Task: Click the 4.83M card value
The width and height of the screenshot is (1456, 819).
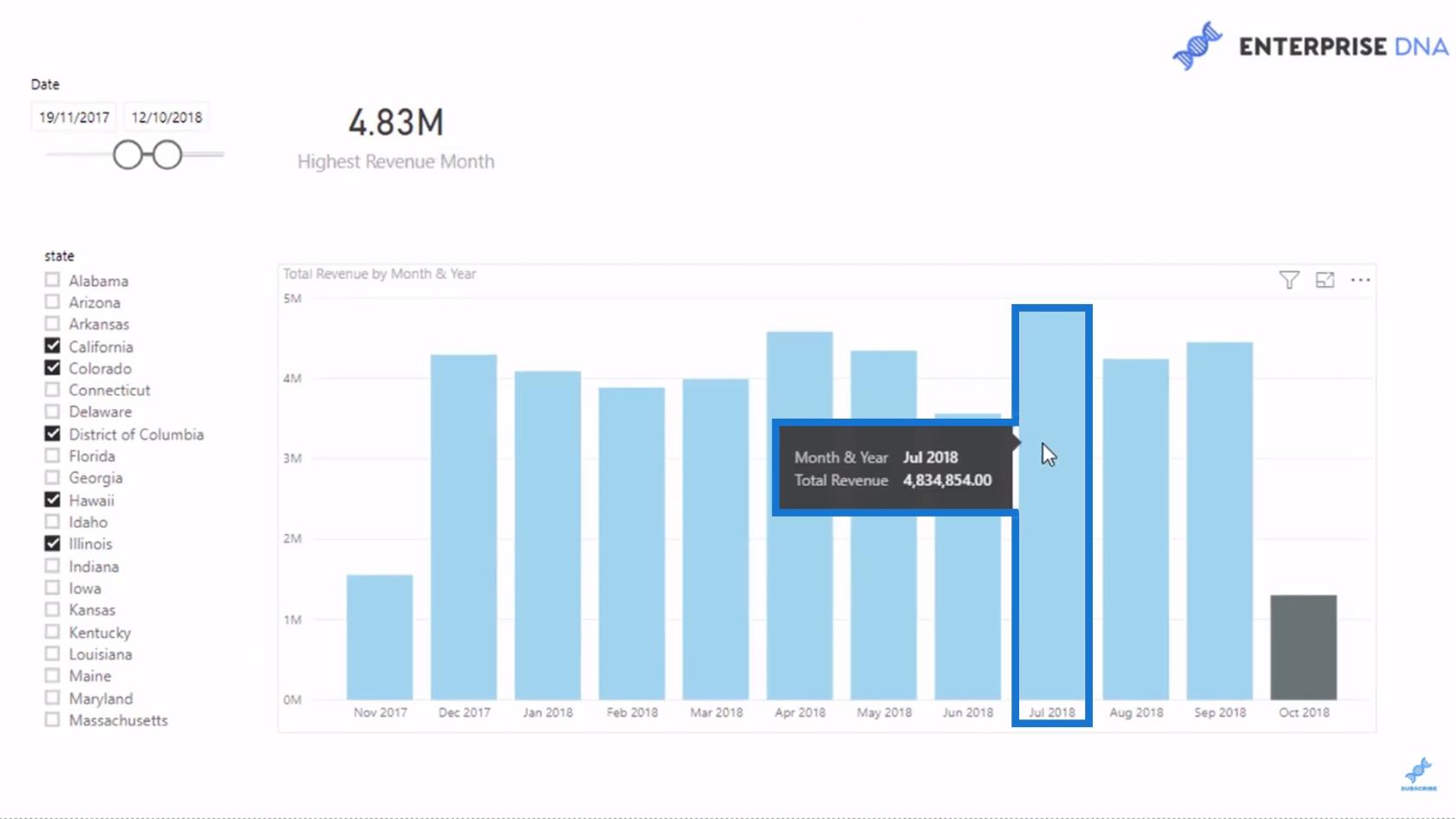Action: 396,122
